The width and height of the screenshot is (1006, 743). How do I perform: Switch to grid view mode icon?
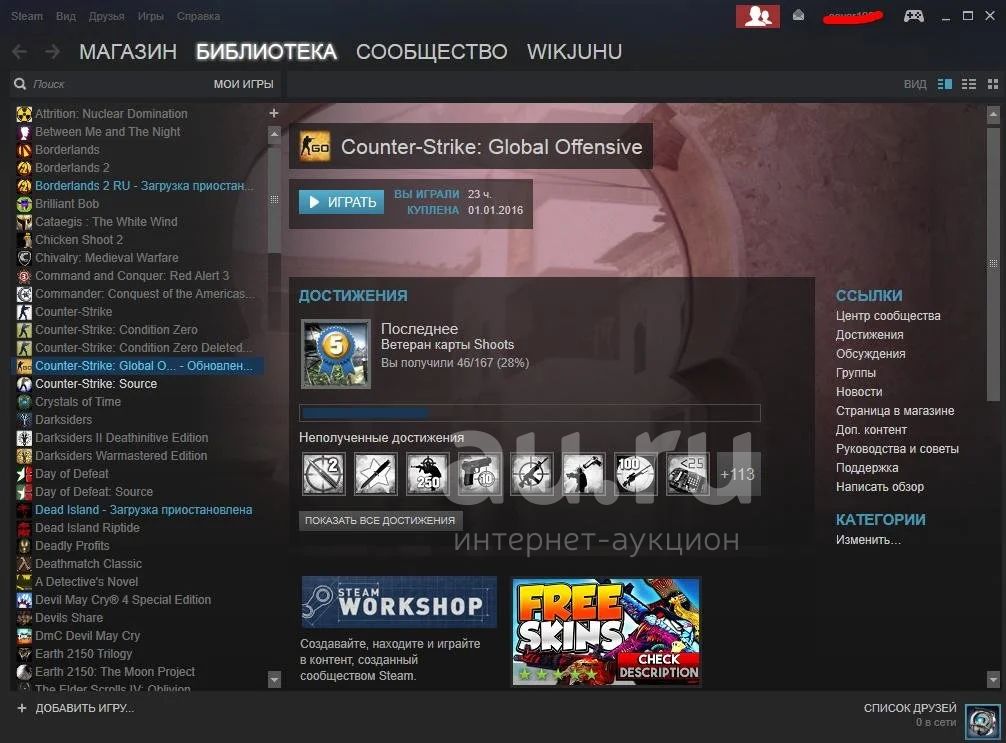[x=993, y=84]
